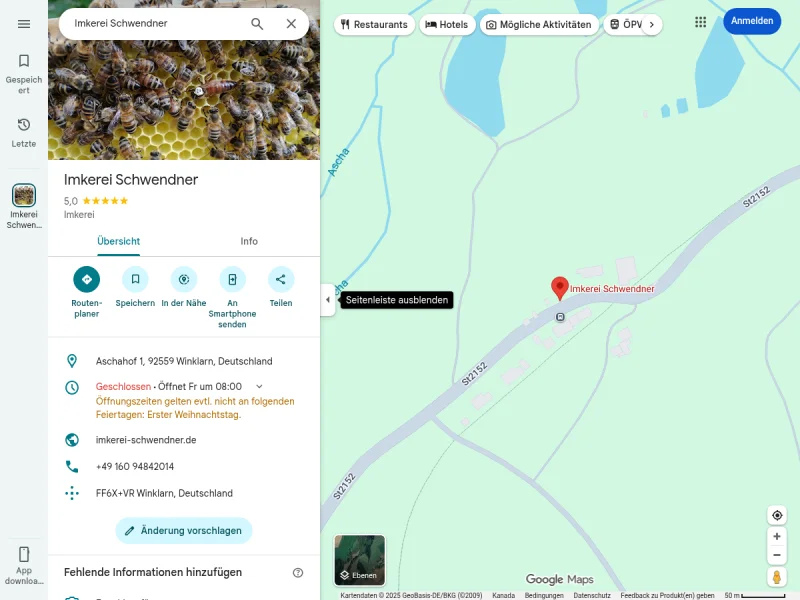Click the Anmelden sign-in button
Viewport: 800px width, 600px height.
coord(751,21)
